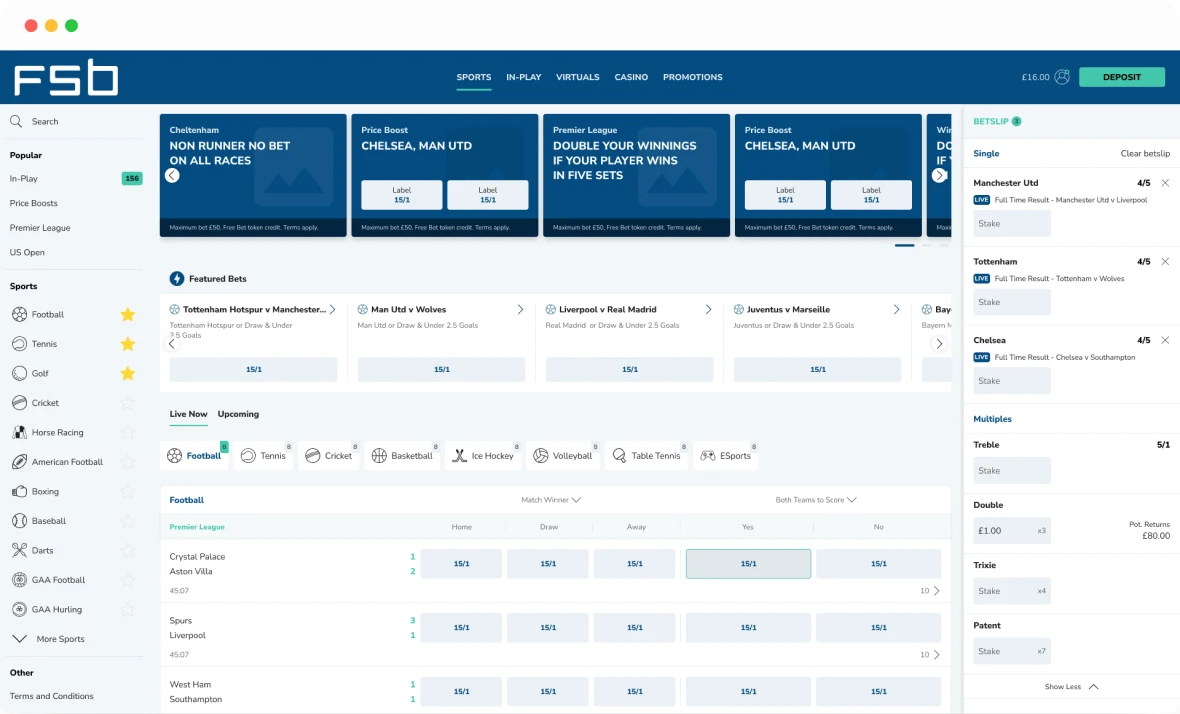This screenshot has height=714, width=1180.
Task: Open Tottenham Hotspur v Manchester featured match arrow
Action: pos(332,309)
